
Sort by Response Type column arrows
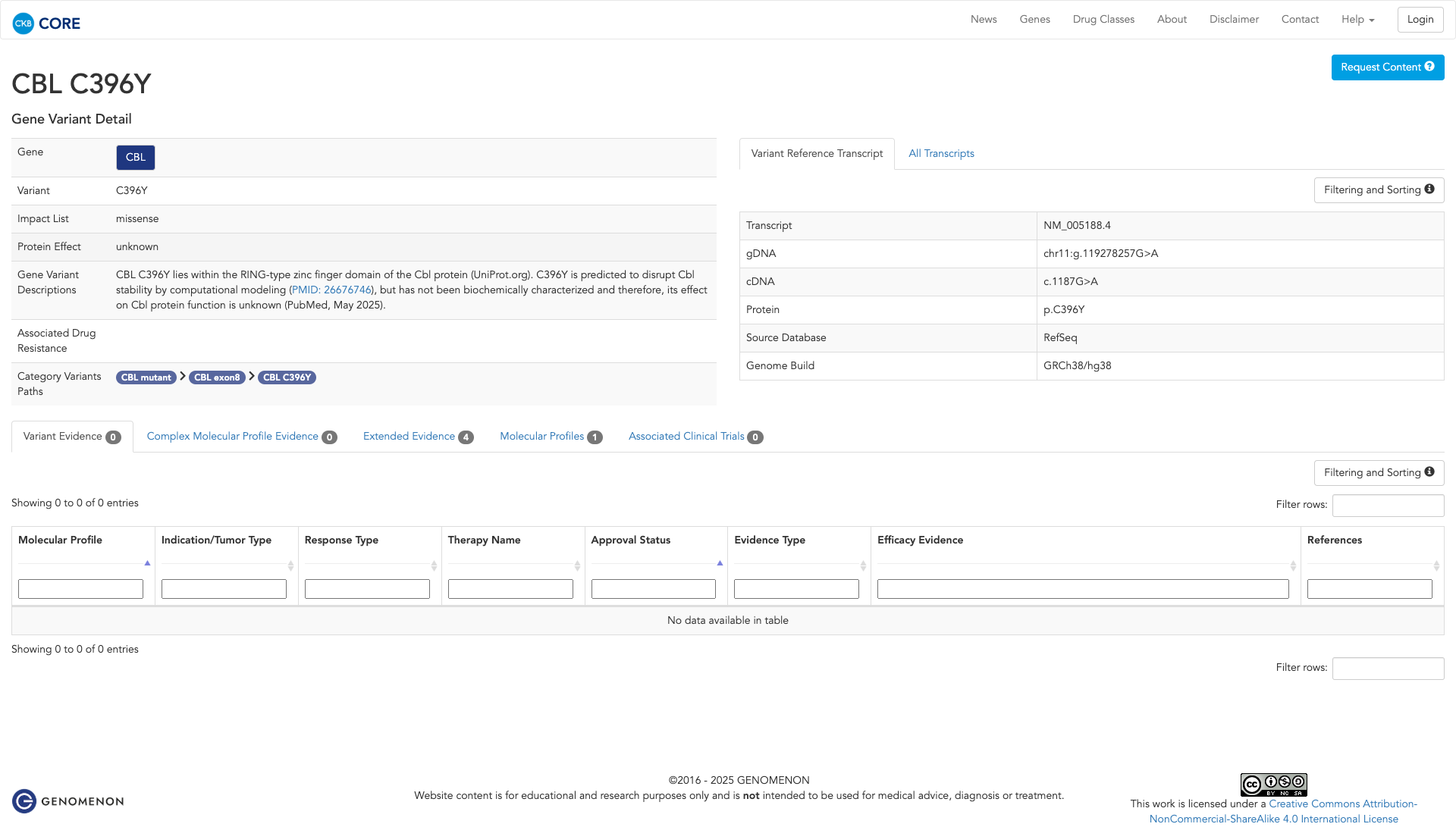coord(434,566)
